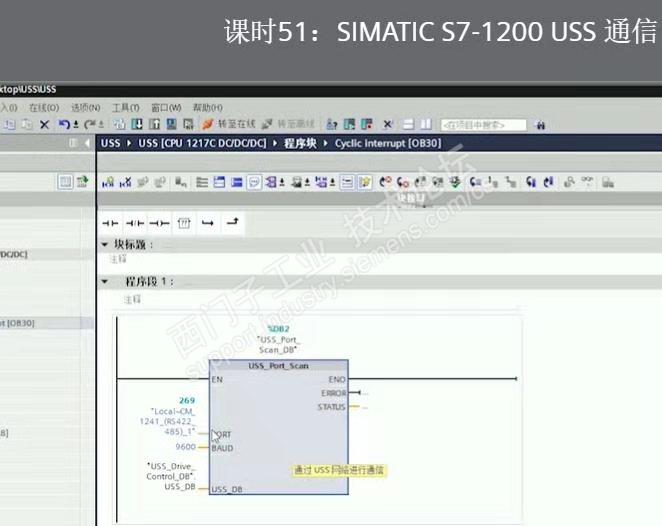
Task: Click breadcrumb Cyclic interrupt [OB30]
Action: [x=388, y=144]
